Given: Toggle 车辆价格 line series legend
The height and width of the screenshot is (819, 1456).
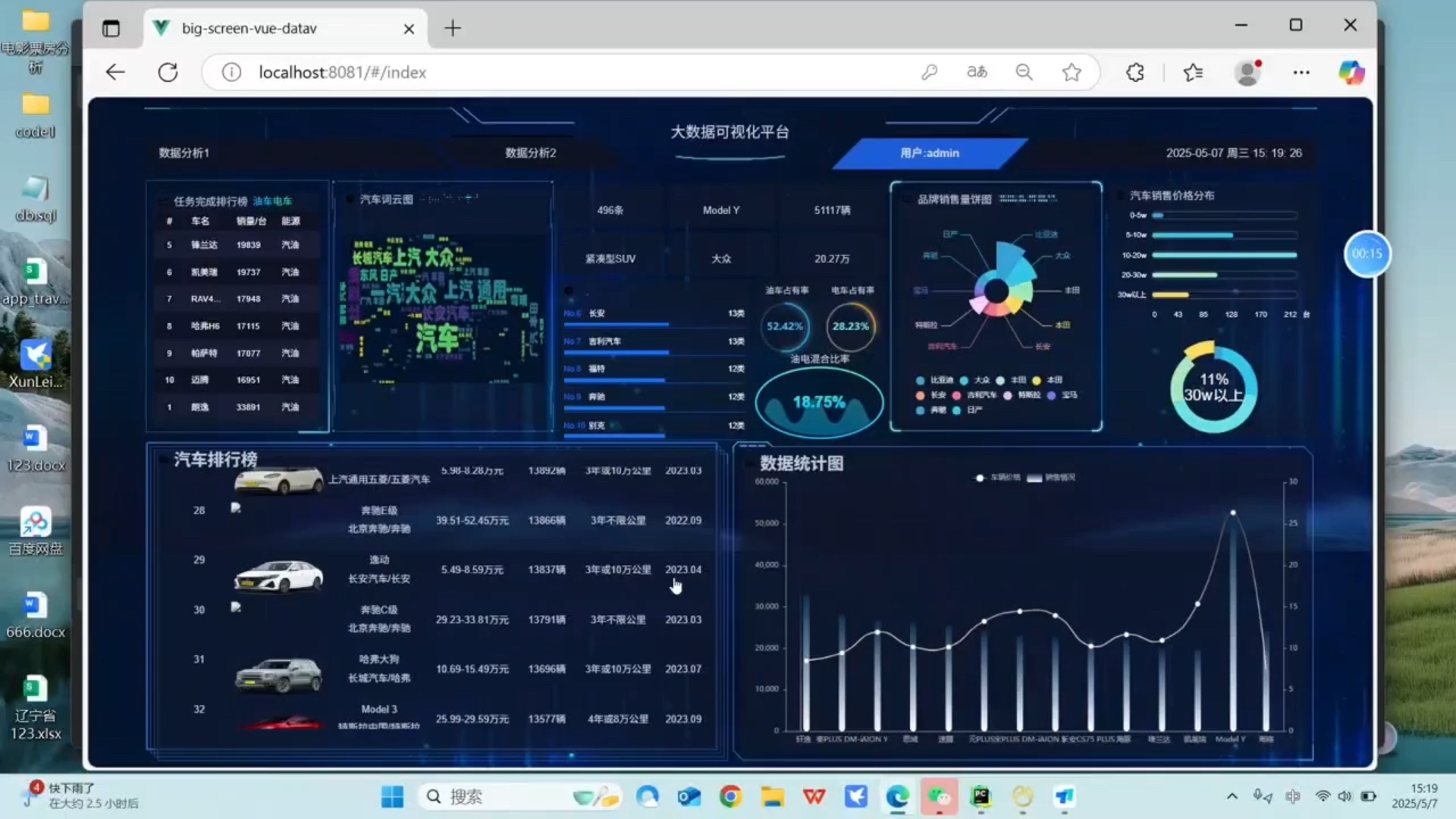Looking at the screenshot, I should tap(998, 478).
